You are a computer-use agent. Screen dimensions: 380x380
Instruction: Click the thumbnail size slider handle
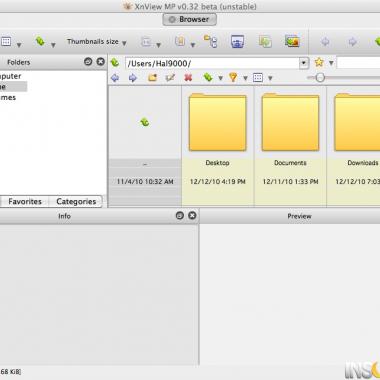tap(320, 78)
